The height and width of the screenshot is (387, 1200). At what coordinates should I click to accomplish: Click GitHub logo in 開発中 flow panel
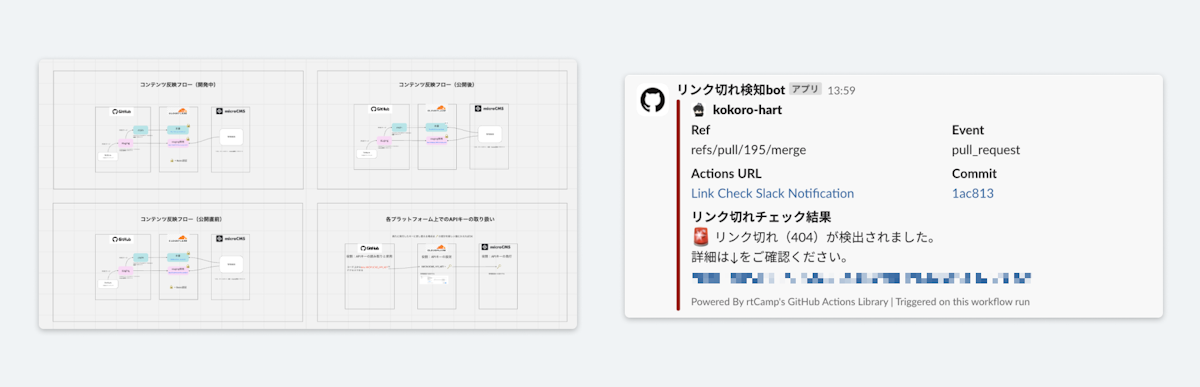(x=122, y=112)
